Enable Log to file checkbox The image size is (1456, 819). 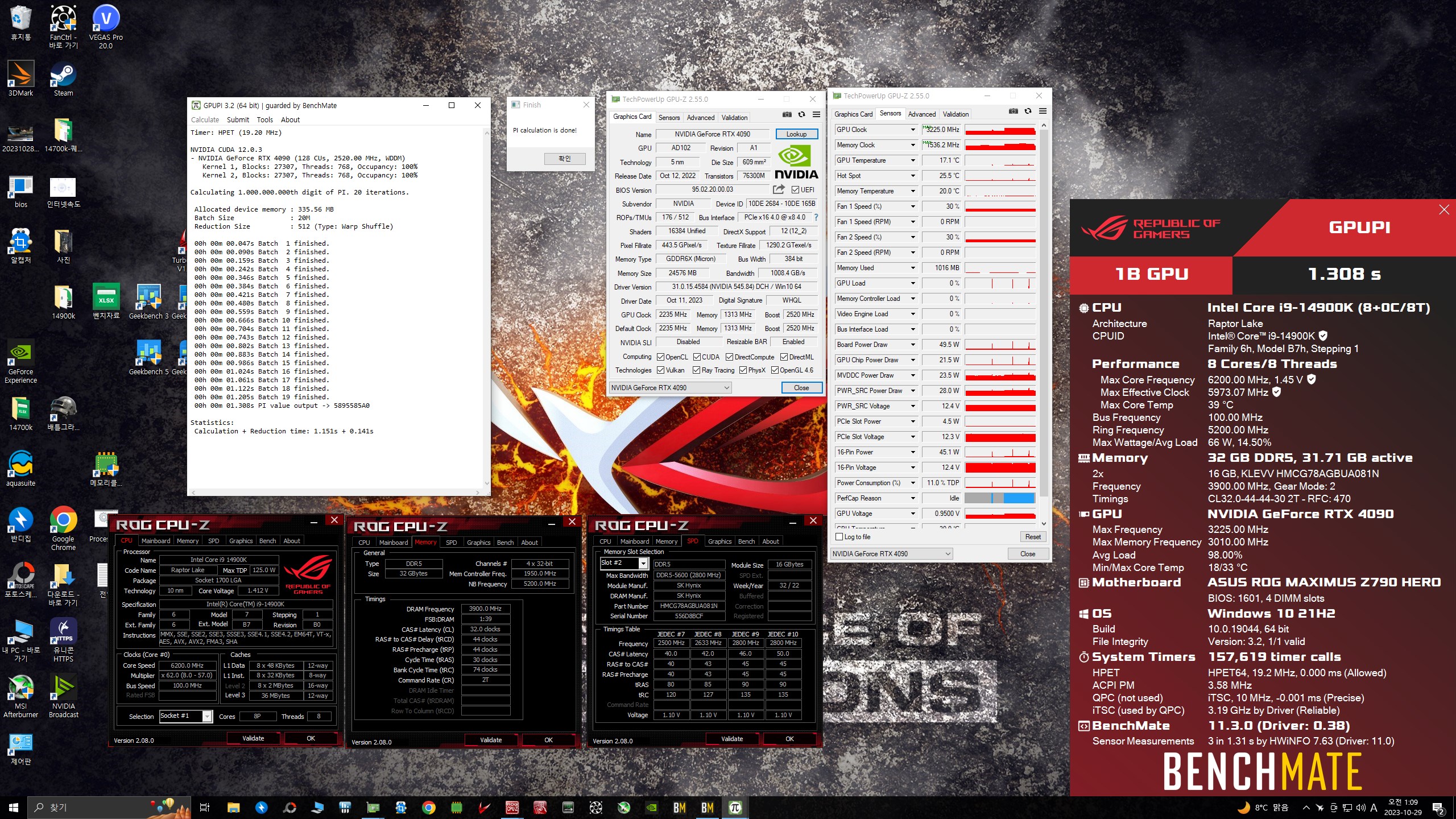[839, 537]
